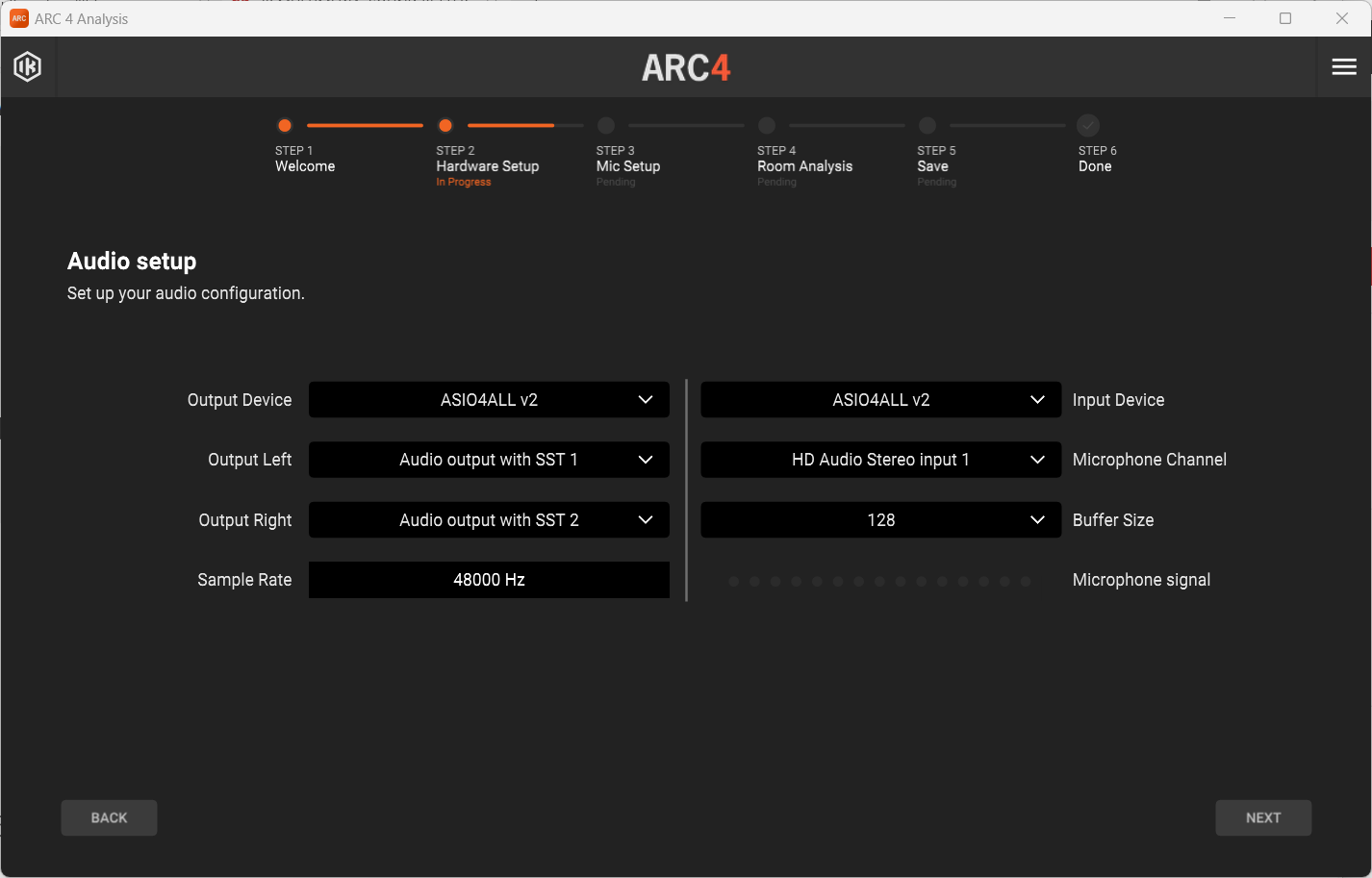Click the Buffer Size label
1372x878 pixels.
(1113, 520)
